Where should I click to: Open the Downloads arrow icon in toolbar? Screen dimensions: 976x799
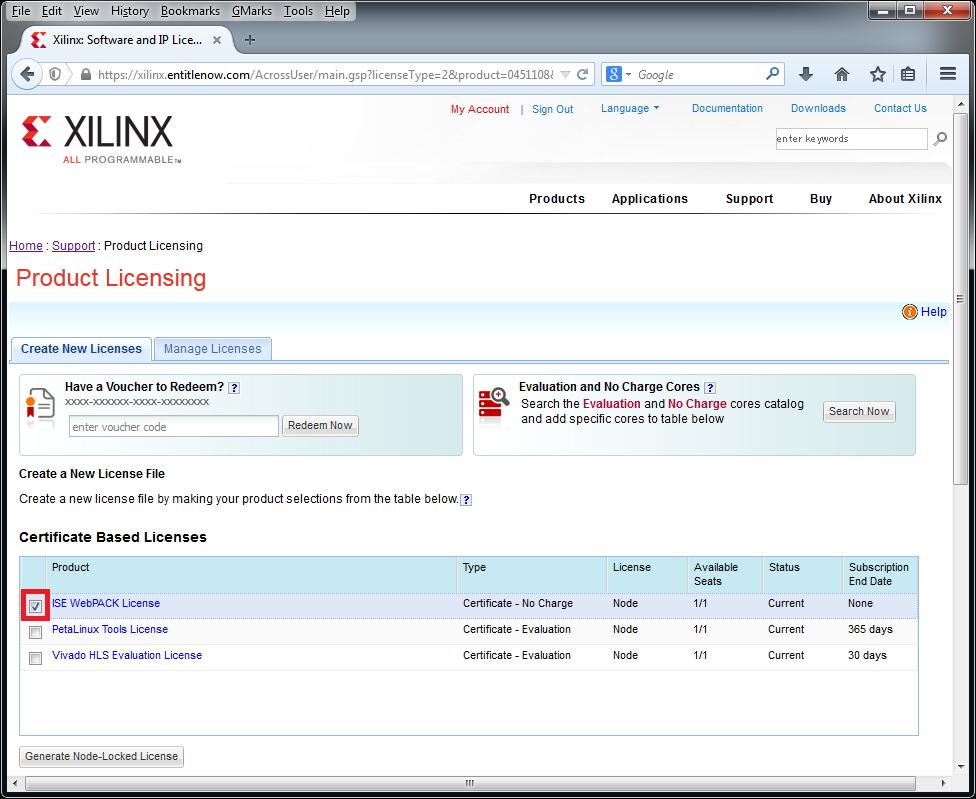pyautogui.click(x=806, y=75)
